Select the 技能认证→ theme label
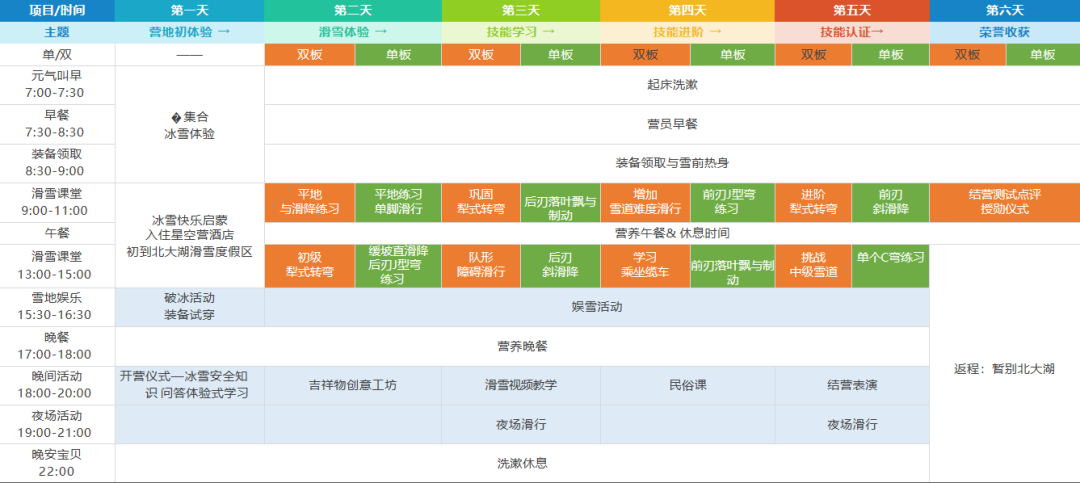The width and height of the screenshot is (1080, 483). click(851, 32)
